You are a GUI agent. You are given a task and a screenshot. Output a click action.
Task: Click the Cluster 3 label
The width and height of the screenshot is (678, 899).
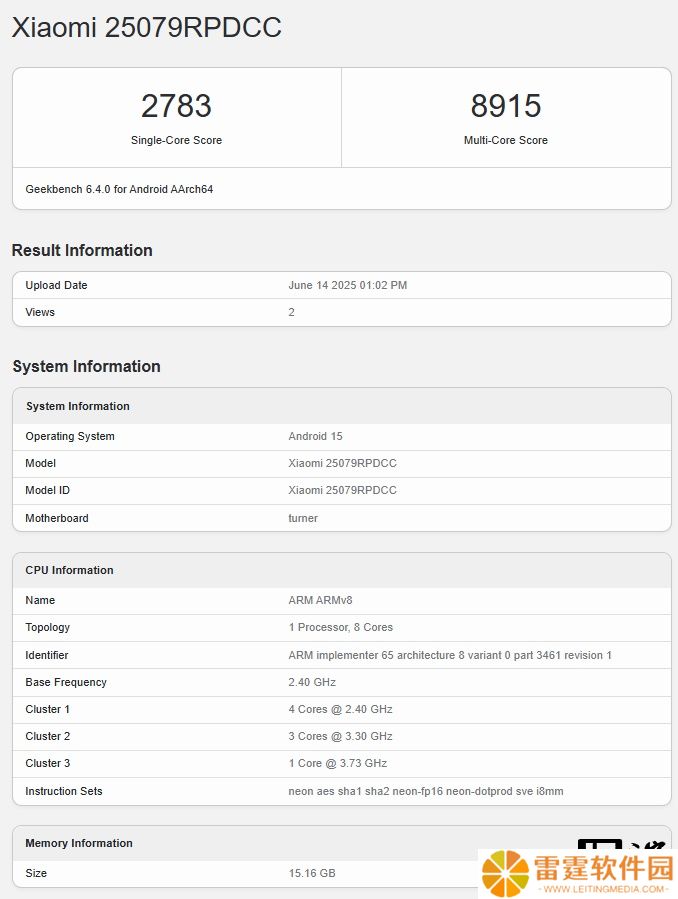coord(48,763)
